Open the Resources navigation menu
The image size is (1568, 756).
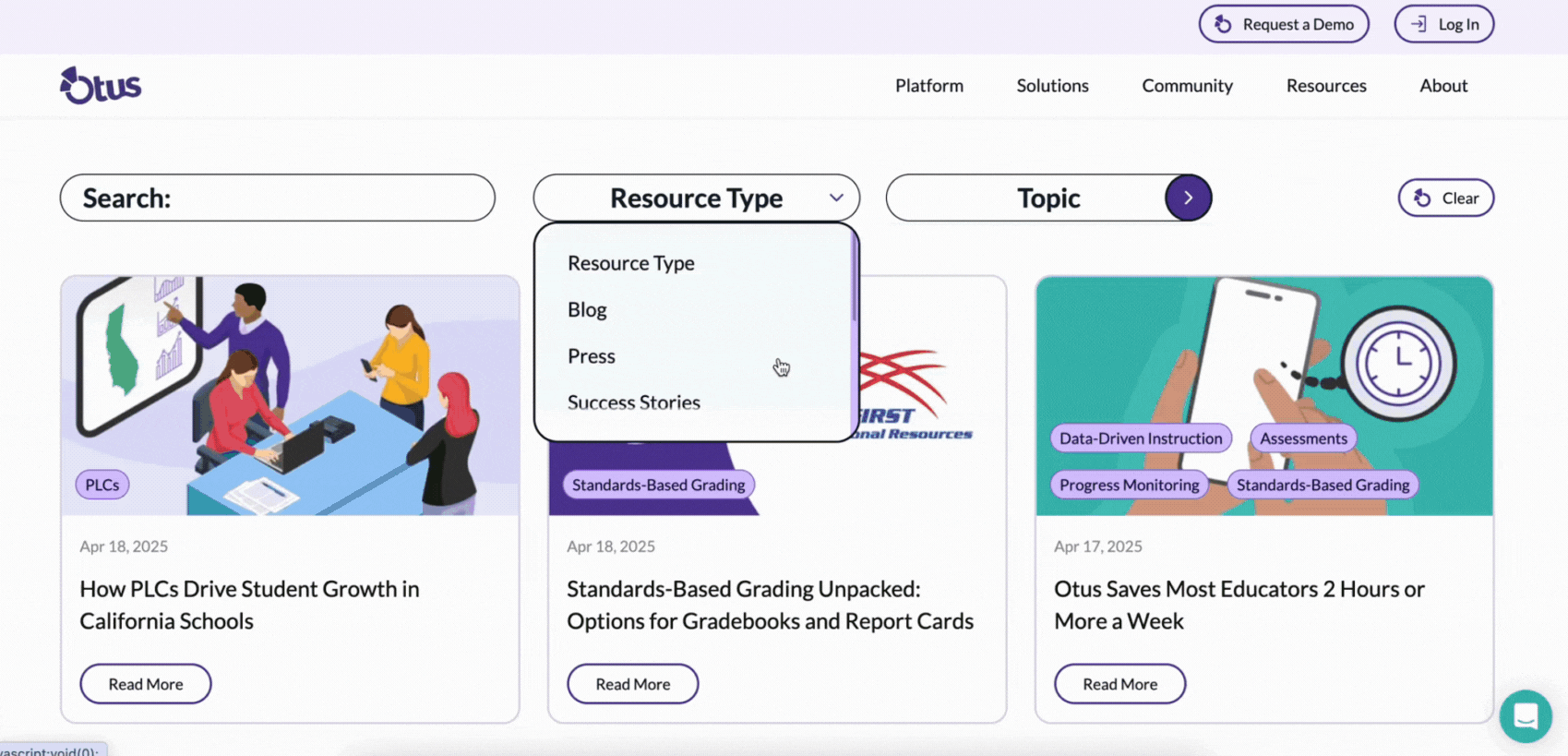click(x=1325, y=86)
